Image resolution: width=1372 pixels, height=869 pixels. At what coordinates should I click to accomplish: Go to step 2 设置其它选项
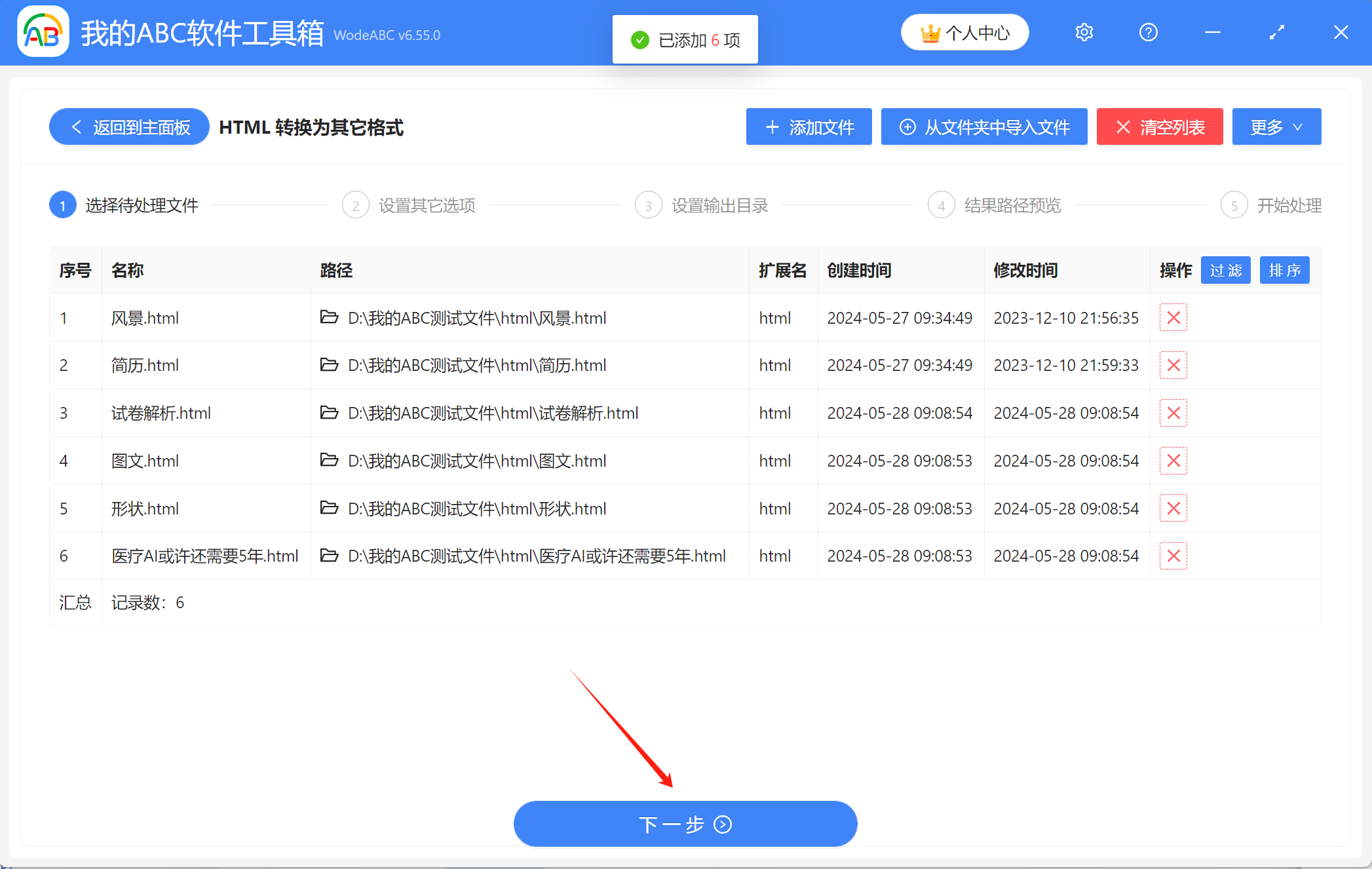pyautogui.click(x=410, y=206)
